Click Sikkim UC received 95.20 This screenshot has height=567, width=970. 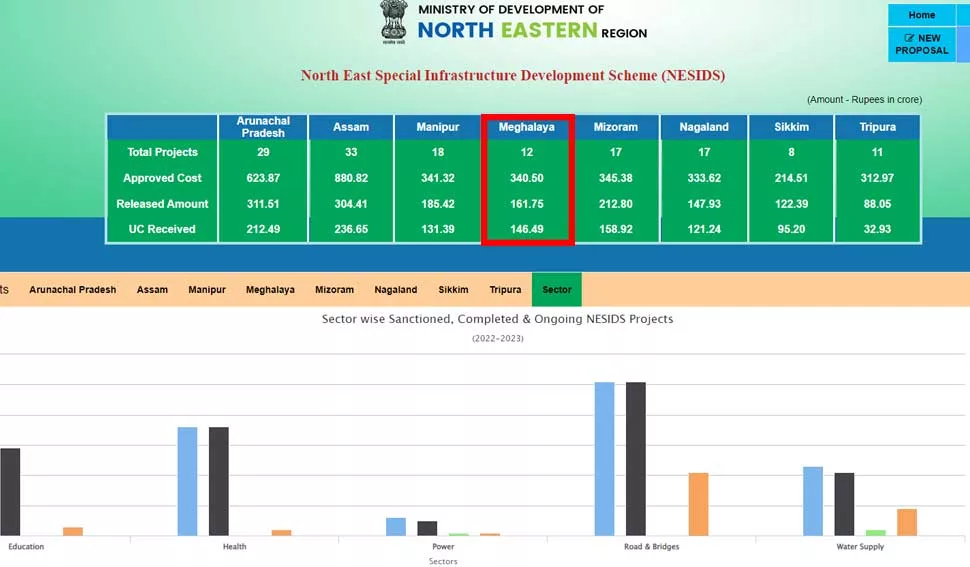point(791,229)
